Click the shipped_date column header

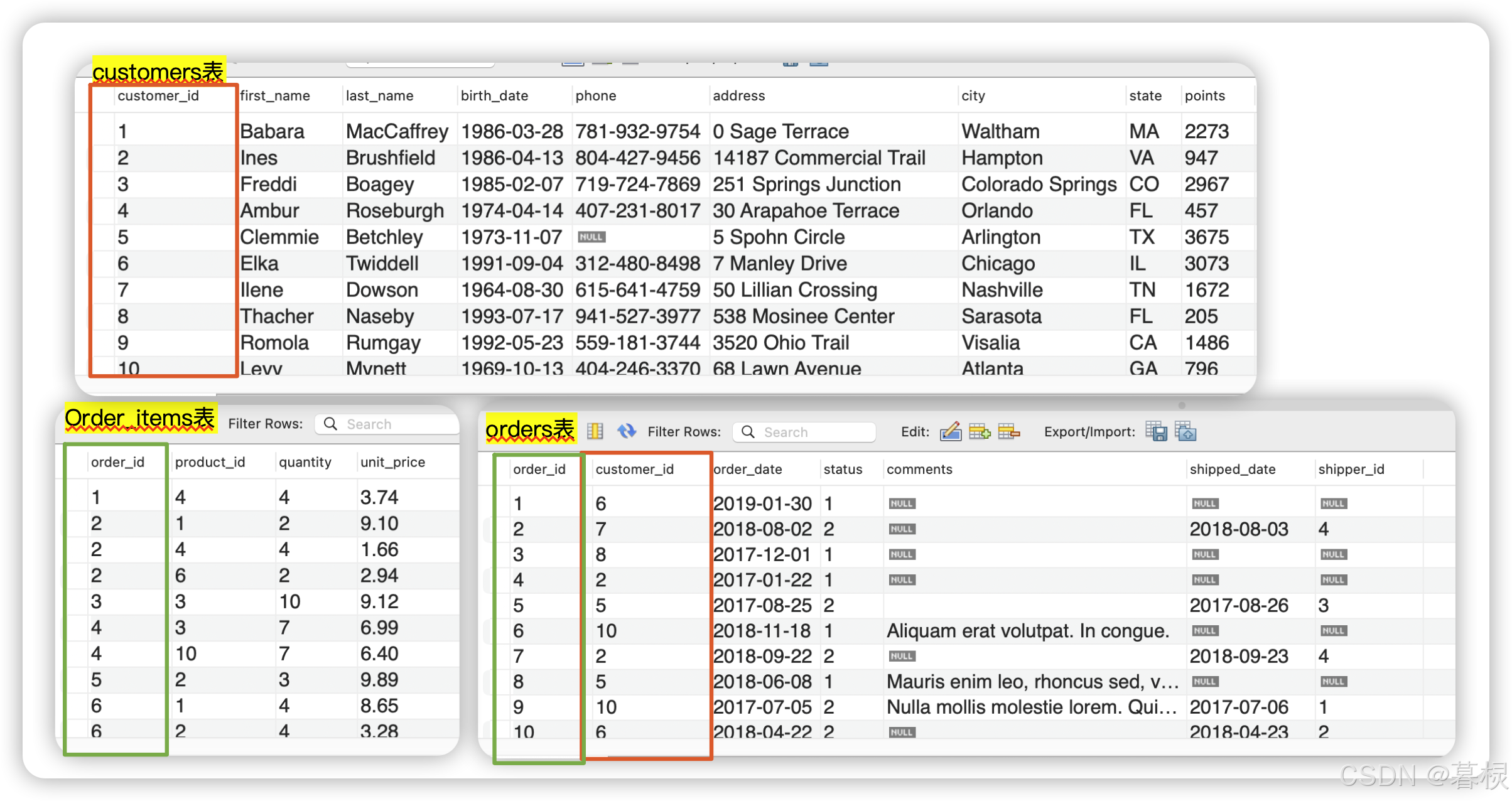(1232, 469)
